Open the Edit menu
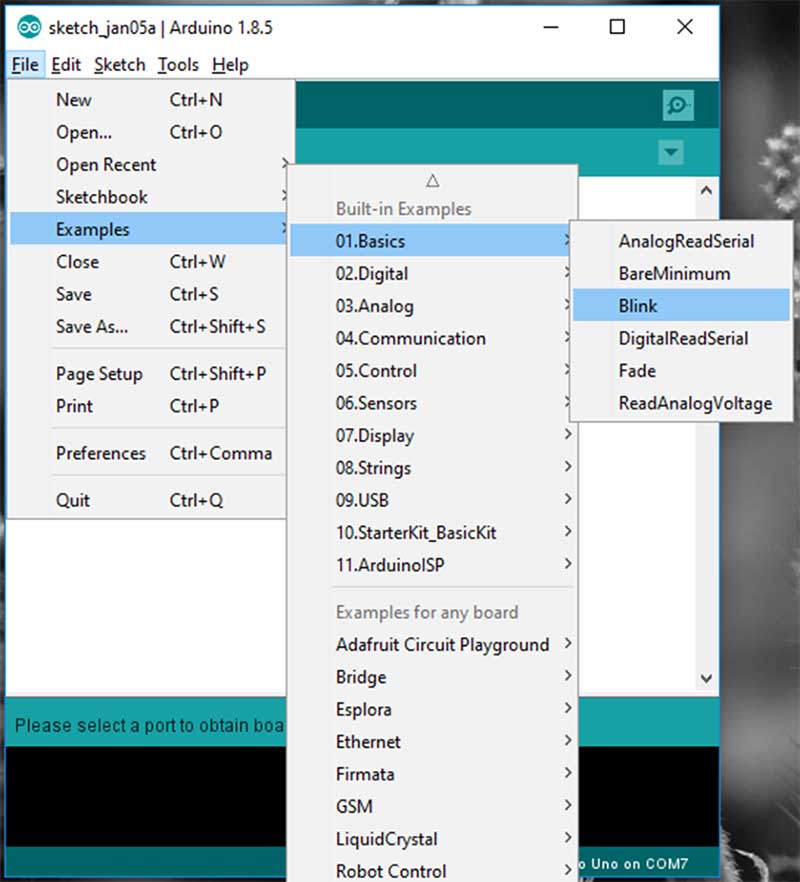This screenshot has width=800, height=882. coord(66,65)
